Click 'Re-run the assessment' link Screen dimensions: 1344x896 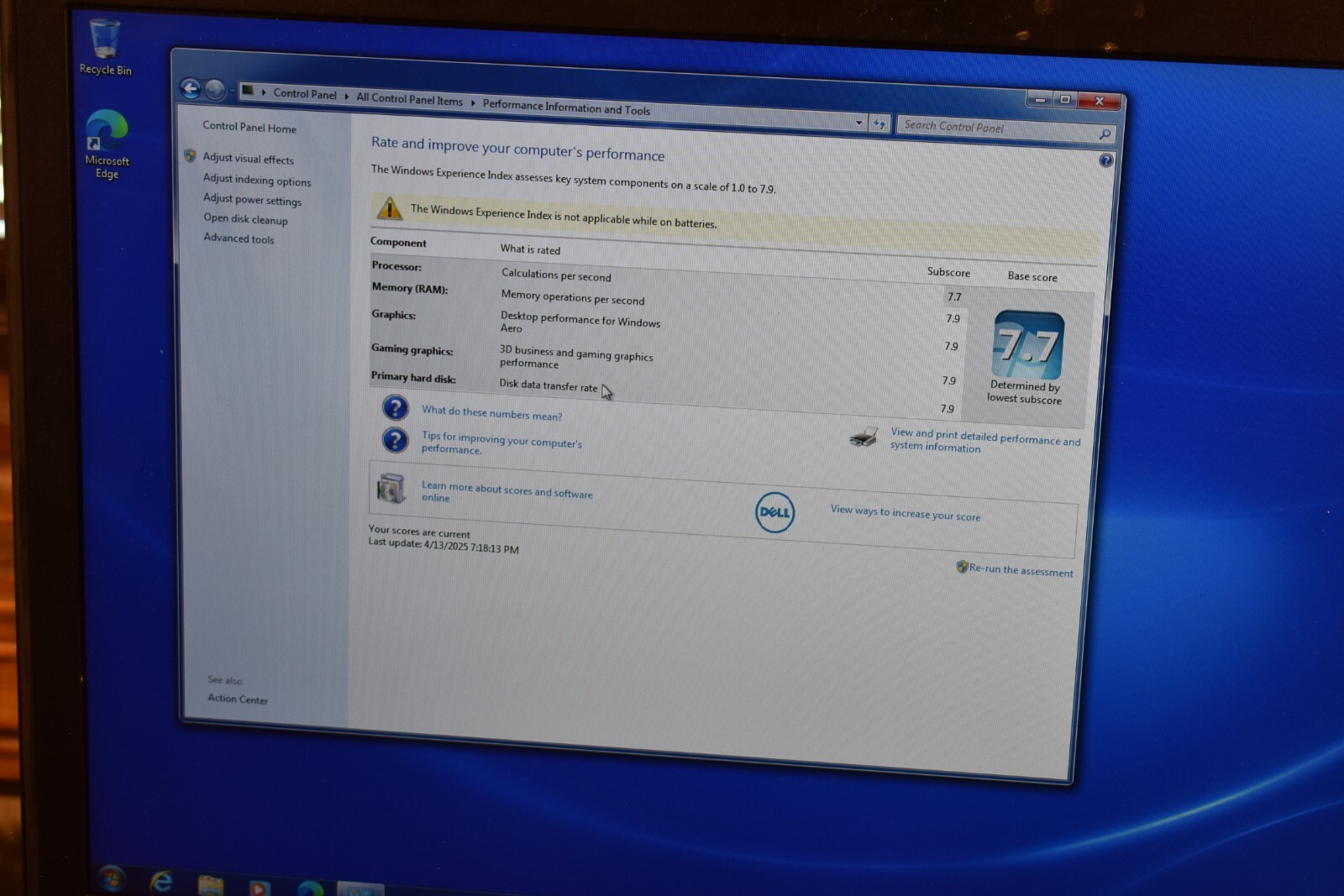click(1021, 570)
